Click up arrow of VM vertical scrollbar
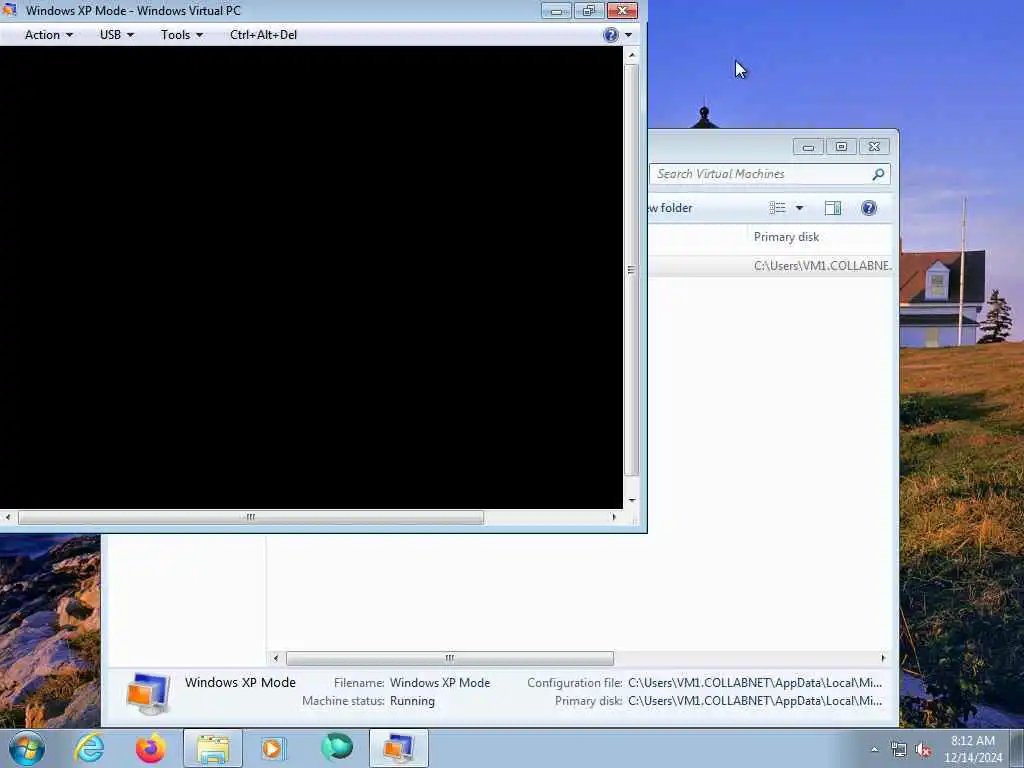The height and width of the screenshot is (768, 1024). click(x=632, y=56)
